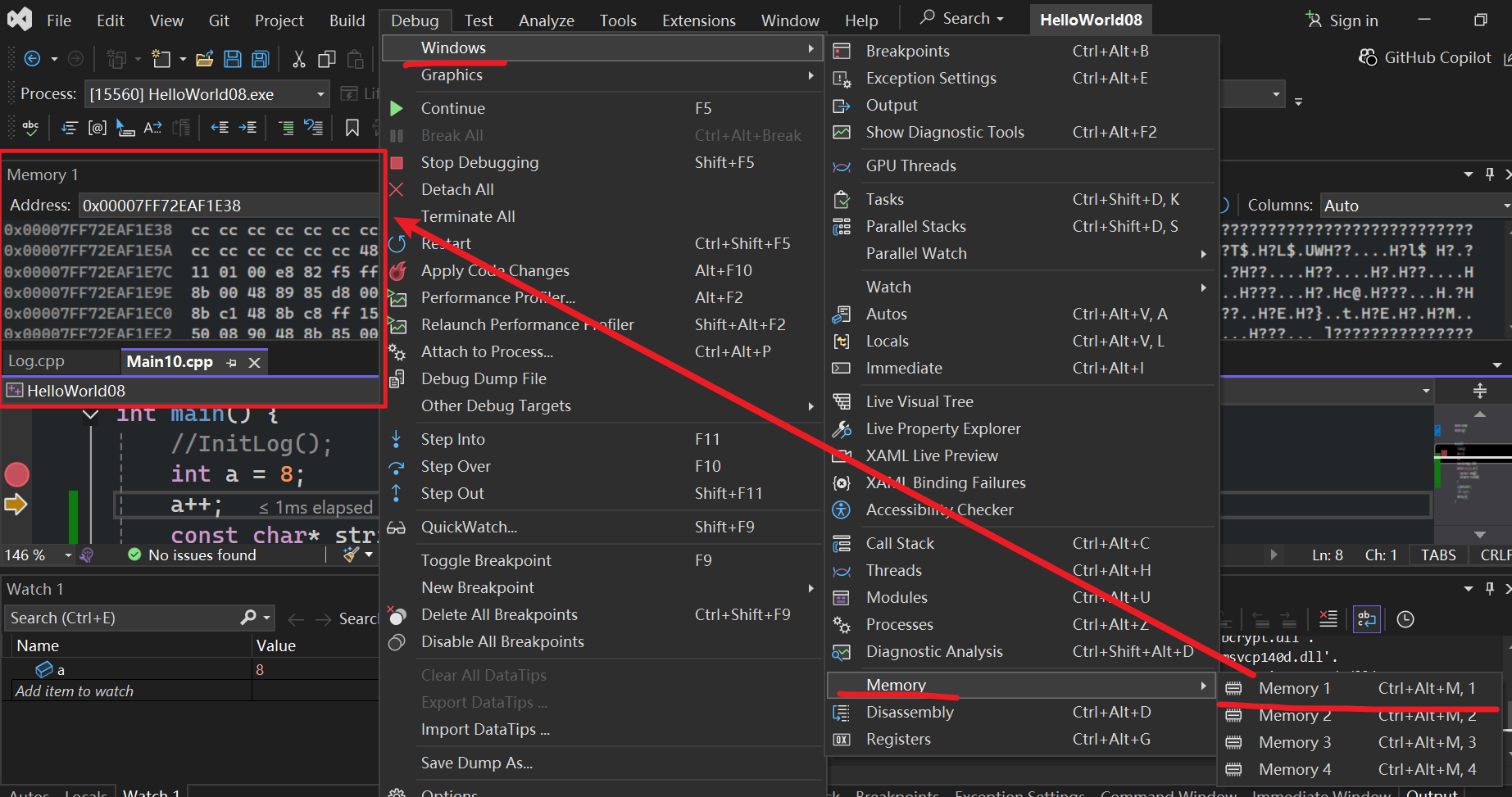Toggle pin on the Main10.cpp tab

(232, 363)
